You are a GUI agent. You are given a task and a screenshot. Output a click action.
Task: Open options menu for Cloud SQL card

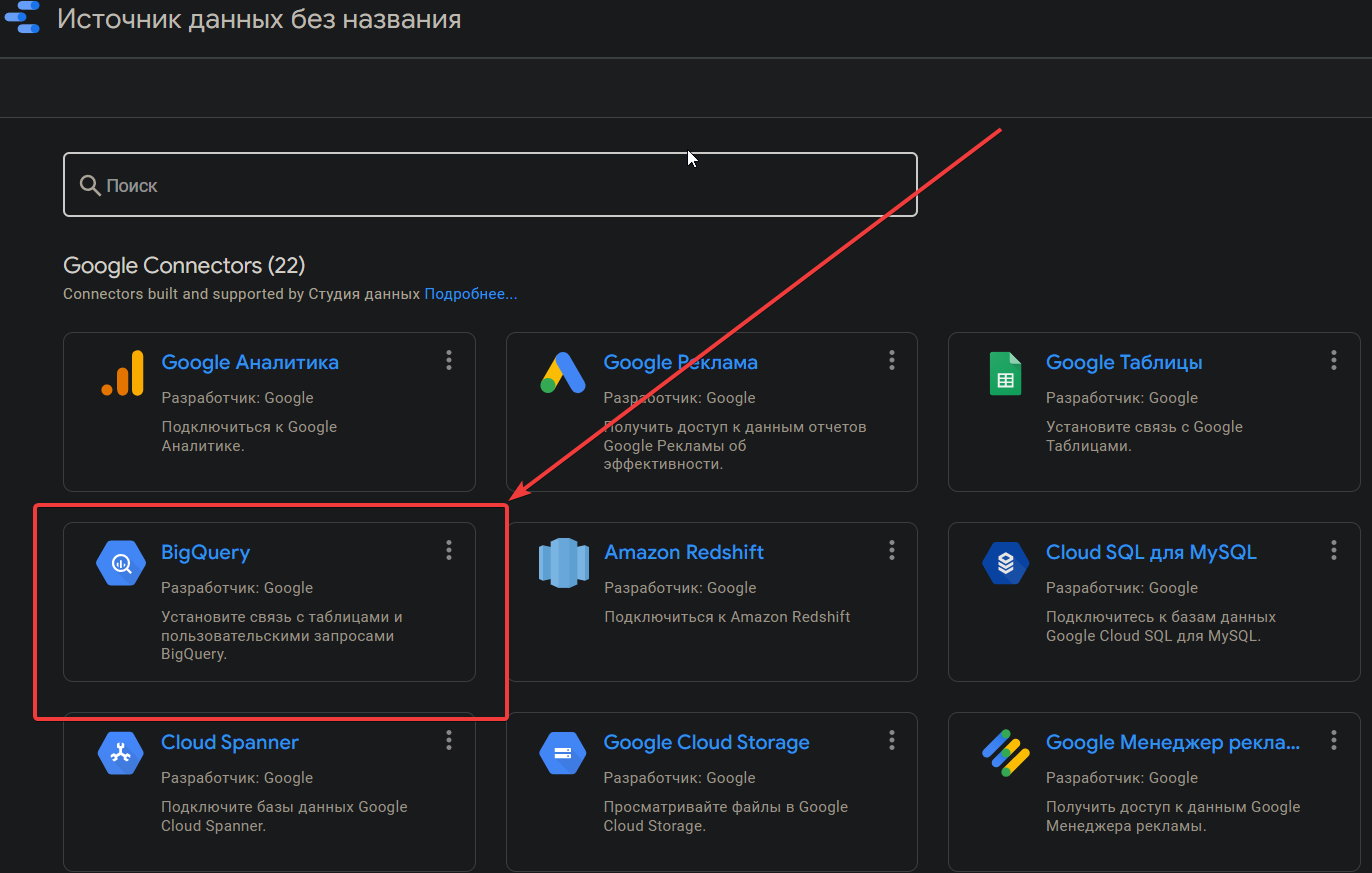click(1334, 550)
